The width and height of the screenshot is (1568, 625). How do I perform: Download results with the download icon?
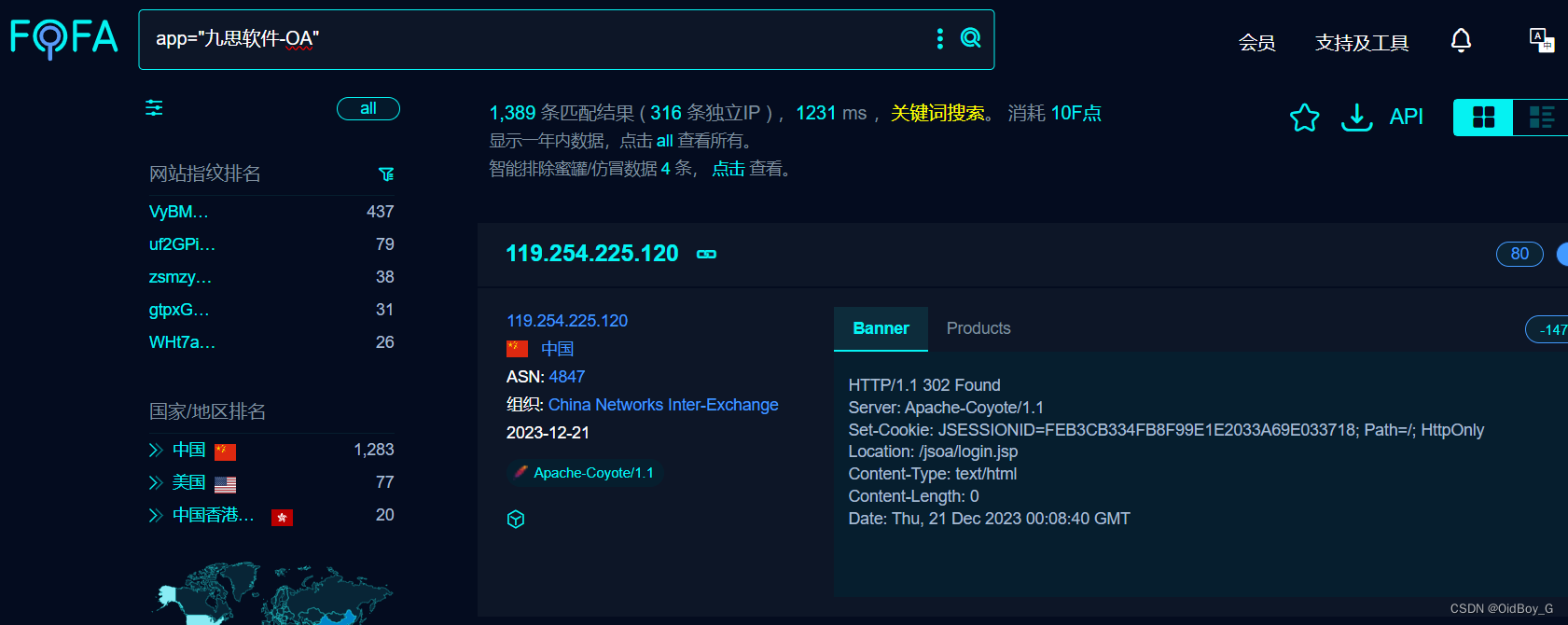coord(1356,117)
